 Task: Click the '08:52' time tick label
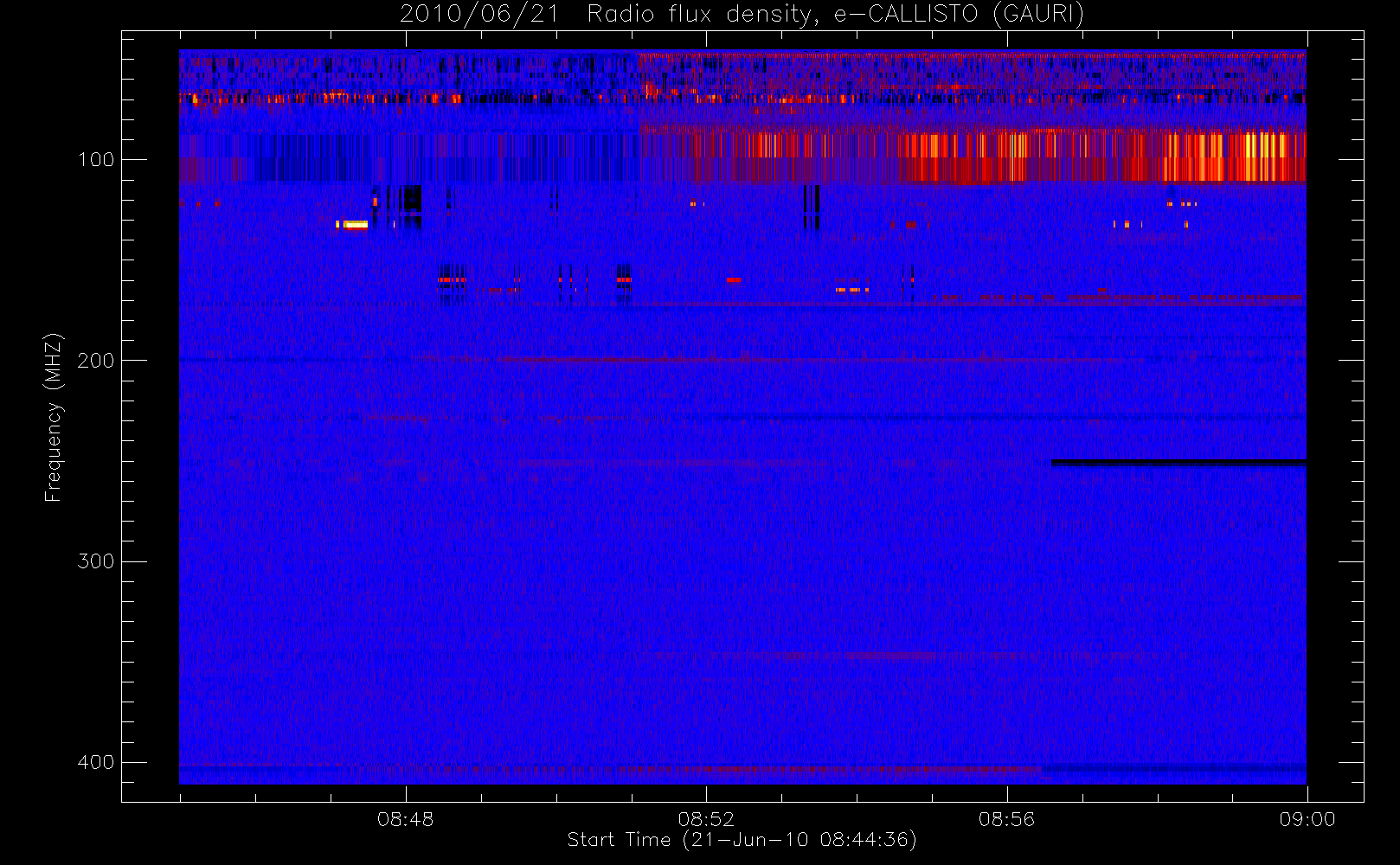tap(706, 819)
